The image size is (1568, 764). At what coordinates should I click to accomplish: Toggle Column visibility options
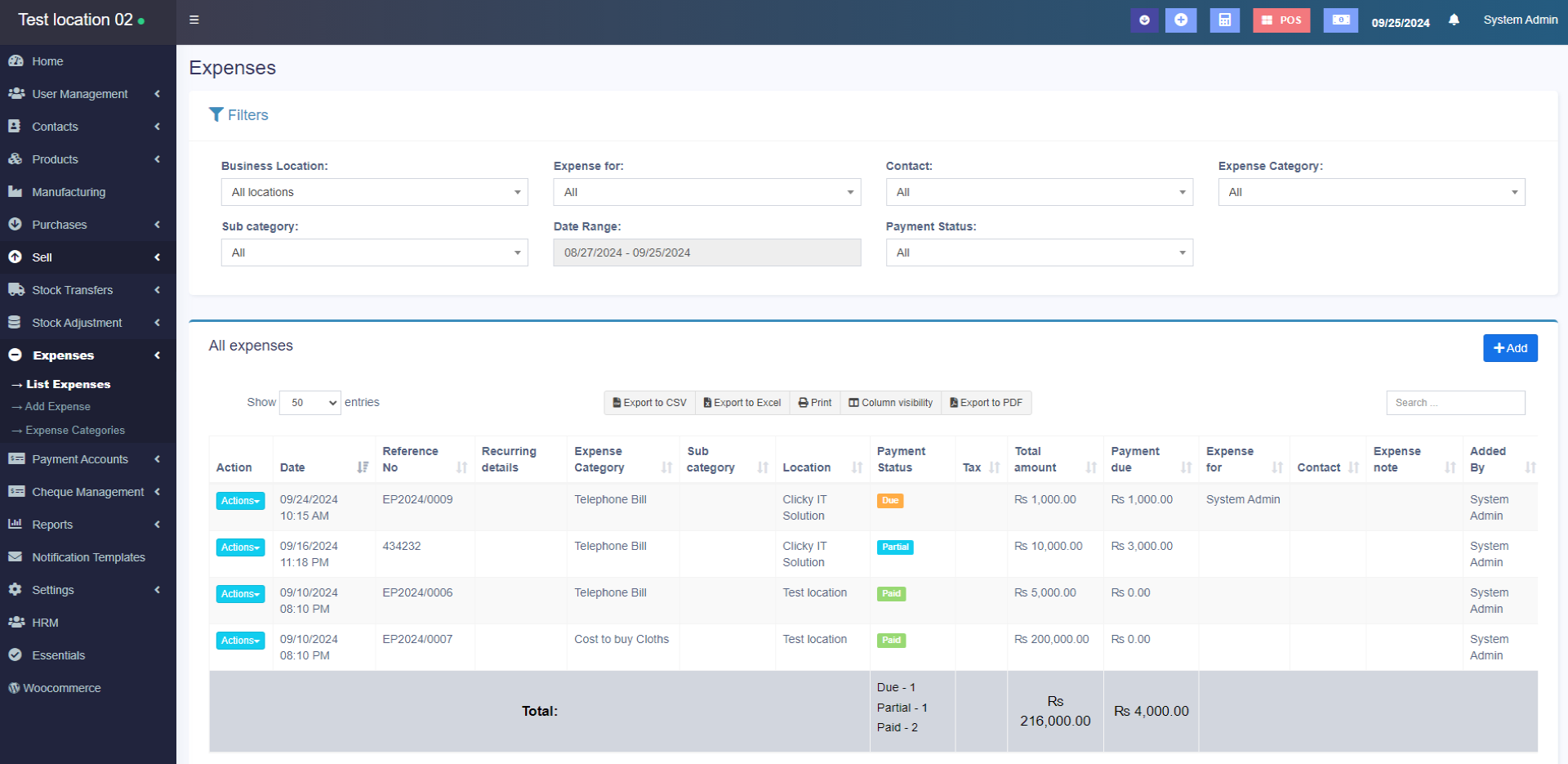(890, 403)
